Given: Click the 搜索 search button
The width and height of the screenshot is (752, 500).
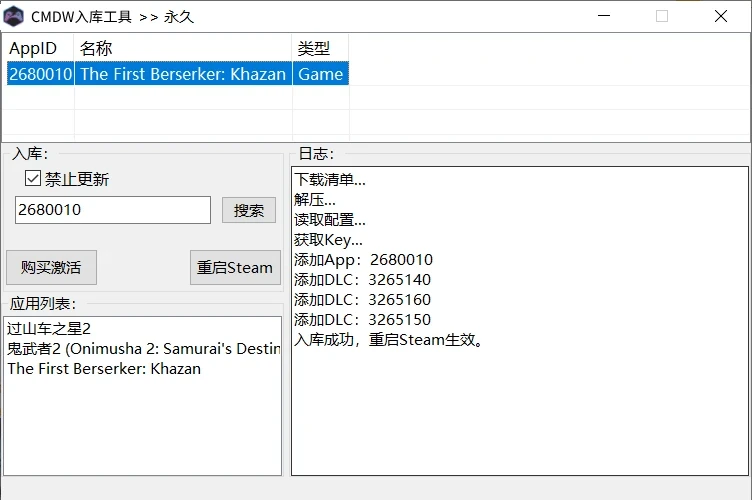Looking at the screenshot, I should point(248,210).
